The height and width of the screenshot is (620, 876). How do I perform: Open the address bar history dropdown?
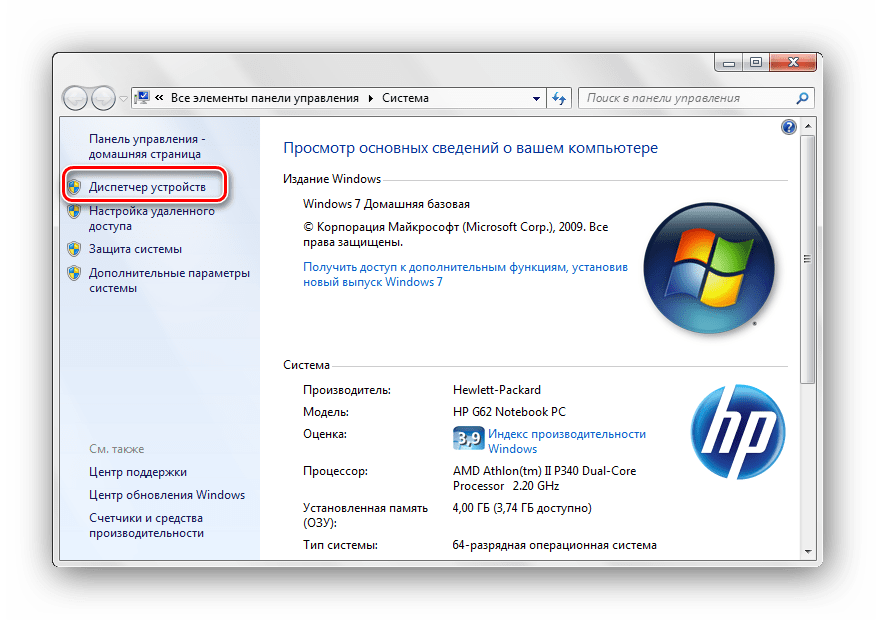[x=535, y=98]
